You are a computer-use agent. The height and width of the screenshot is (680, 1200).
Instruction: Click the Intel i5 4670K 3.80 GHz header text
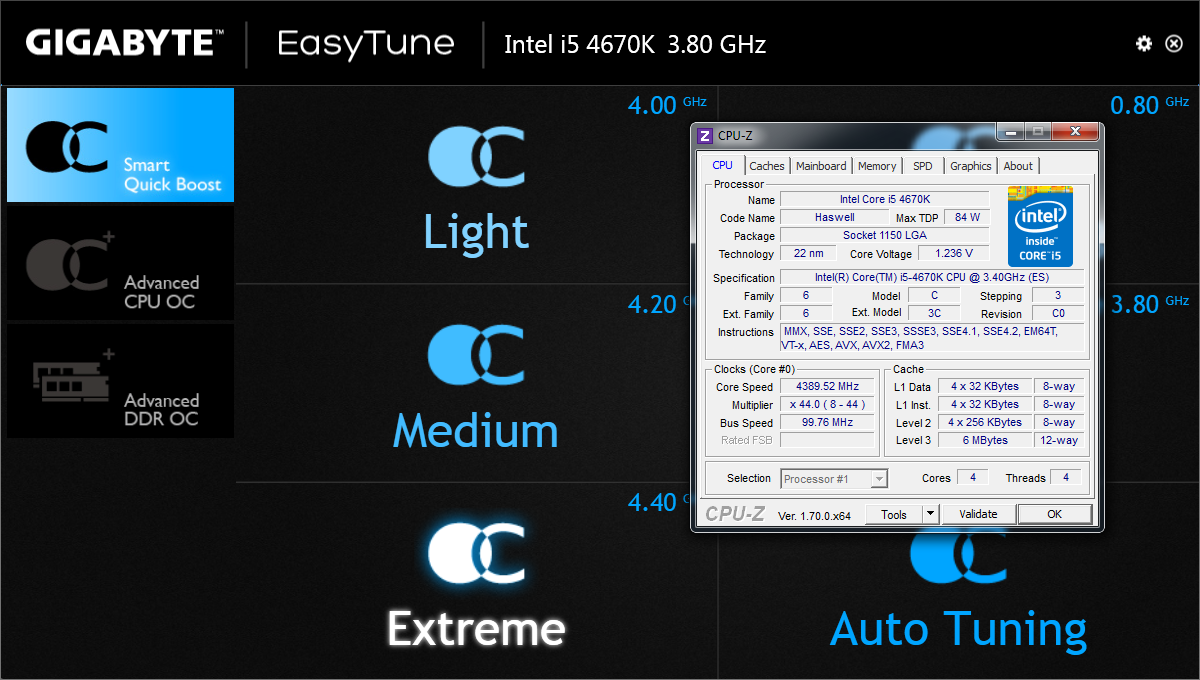coord(635,44)
